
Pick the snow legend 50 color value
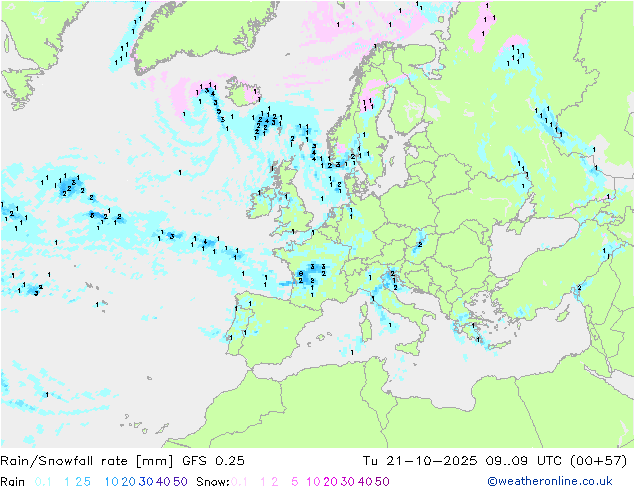pos(382,482)
